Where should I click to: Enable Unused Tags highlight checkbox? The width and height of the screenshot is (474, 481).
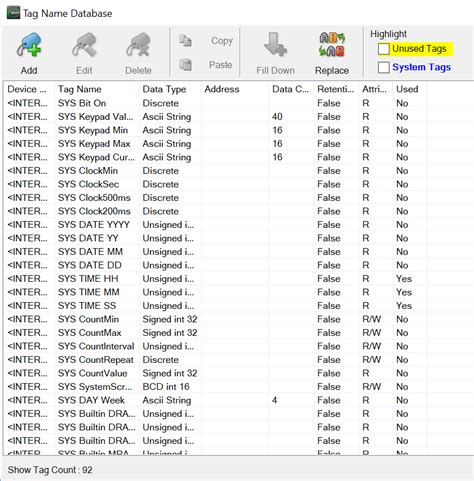point(384,49)
